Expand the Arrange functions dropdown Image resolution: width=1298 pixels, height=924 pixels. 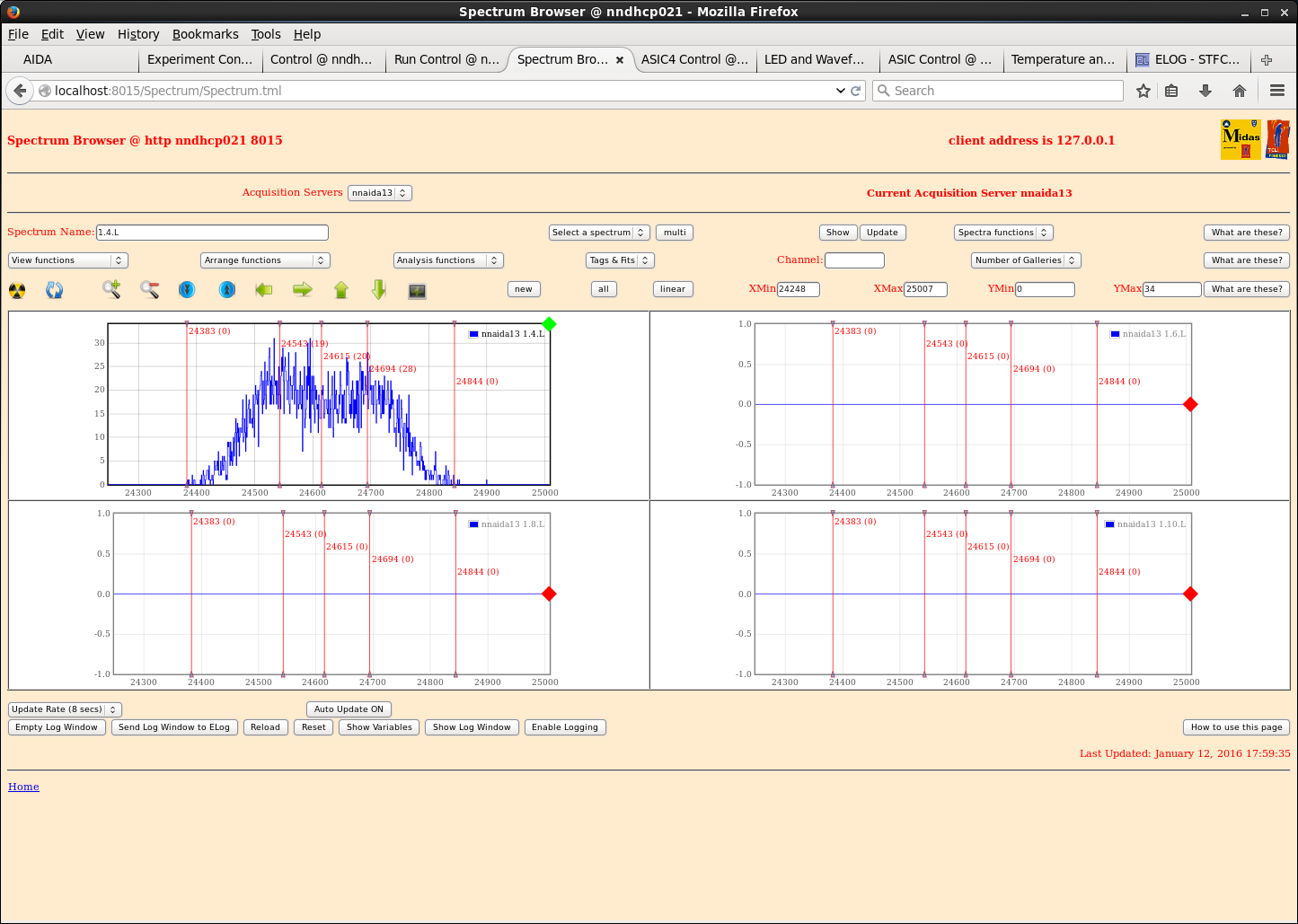265,260
